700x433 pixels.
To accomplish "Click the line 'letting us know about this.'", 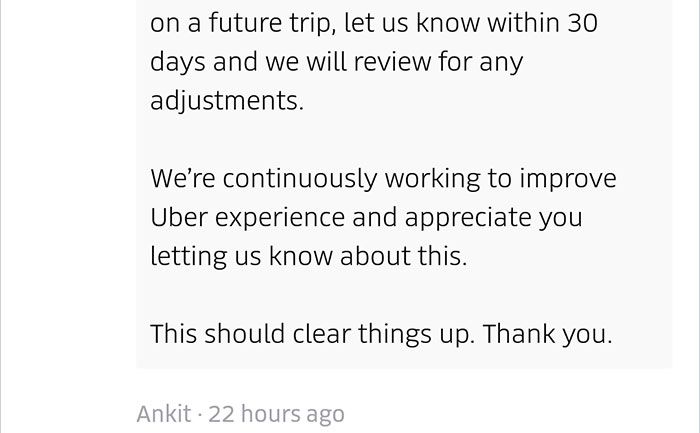I will (x=308, y=256).
